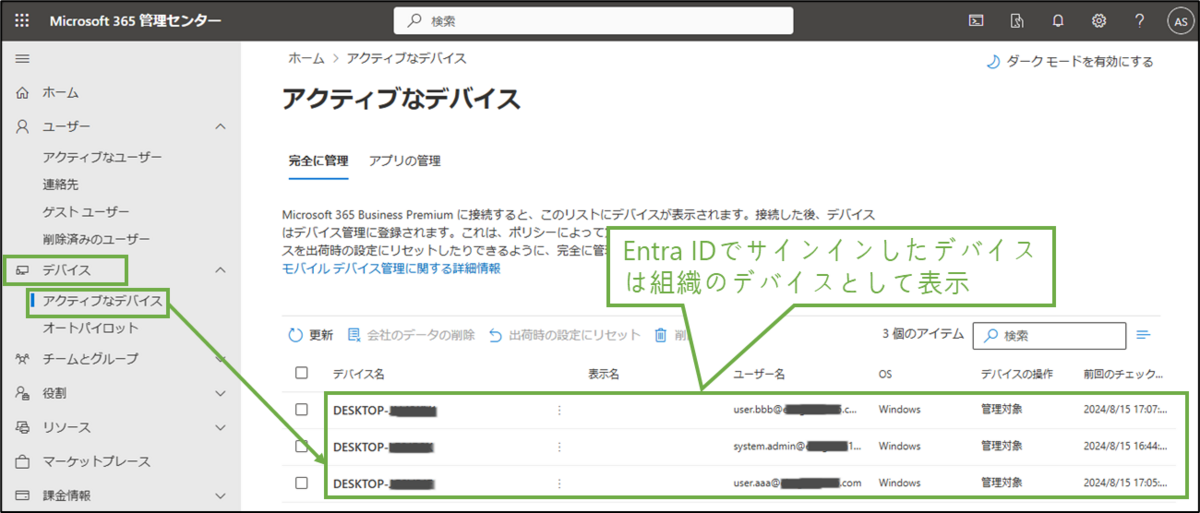This screenshot has height=513, width=1200.
Task: Toggle the select-all devices checkbox
Action: pos(302,373)
